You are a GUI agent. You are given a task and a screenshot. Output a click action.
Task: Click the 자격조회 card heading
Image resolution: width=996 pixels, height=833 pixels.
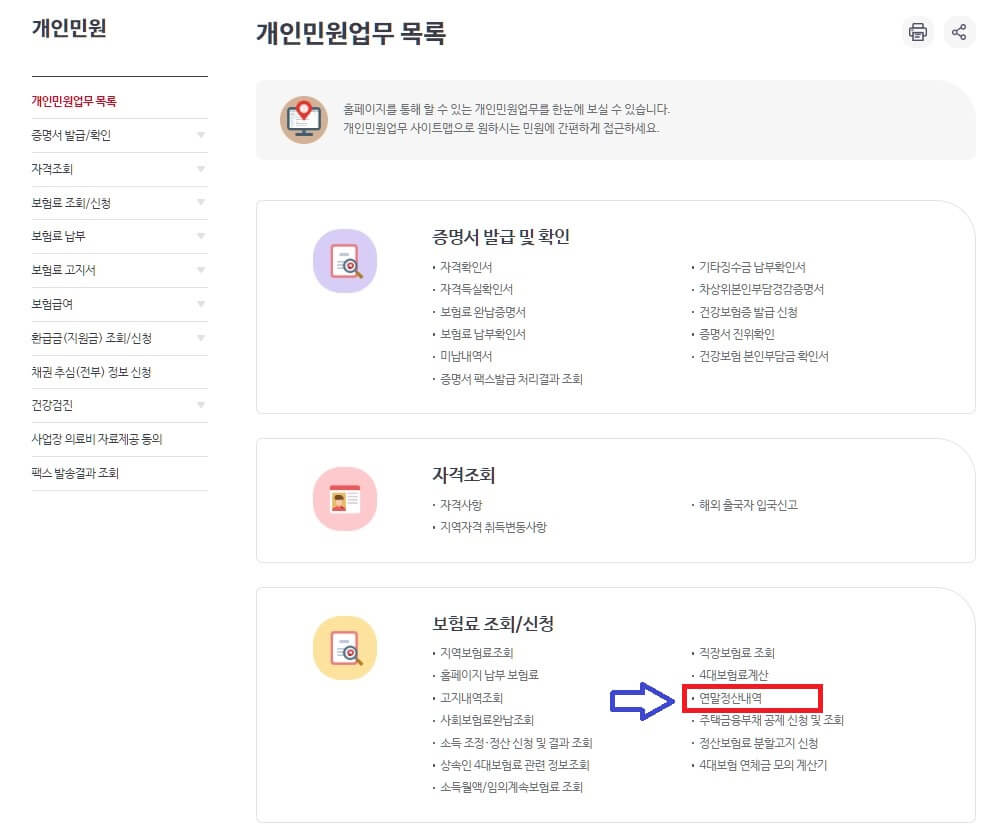tap(464, 475)
